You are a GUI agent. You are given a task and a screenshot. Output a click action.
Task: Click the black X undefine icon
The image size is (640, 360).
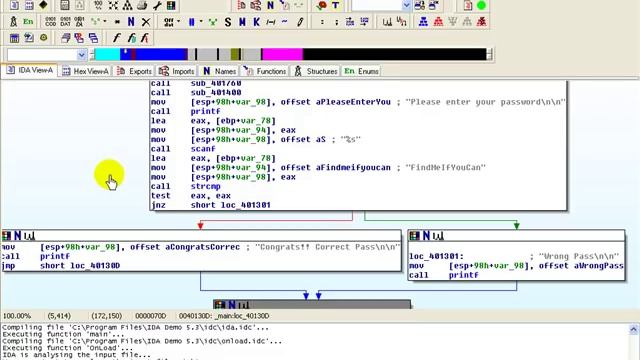pyautogui.click(x=146, y=22)
